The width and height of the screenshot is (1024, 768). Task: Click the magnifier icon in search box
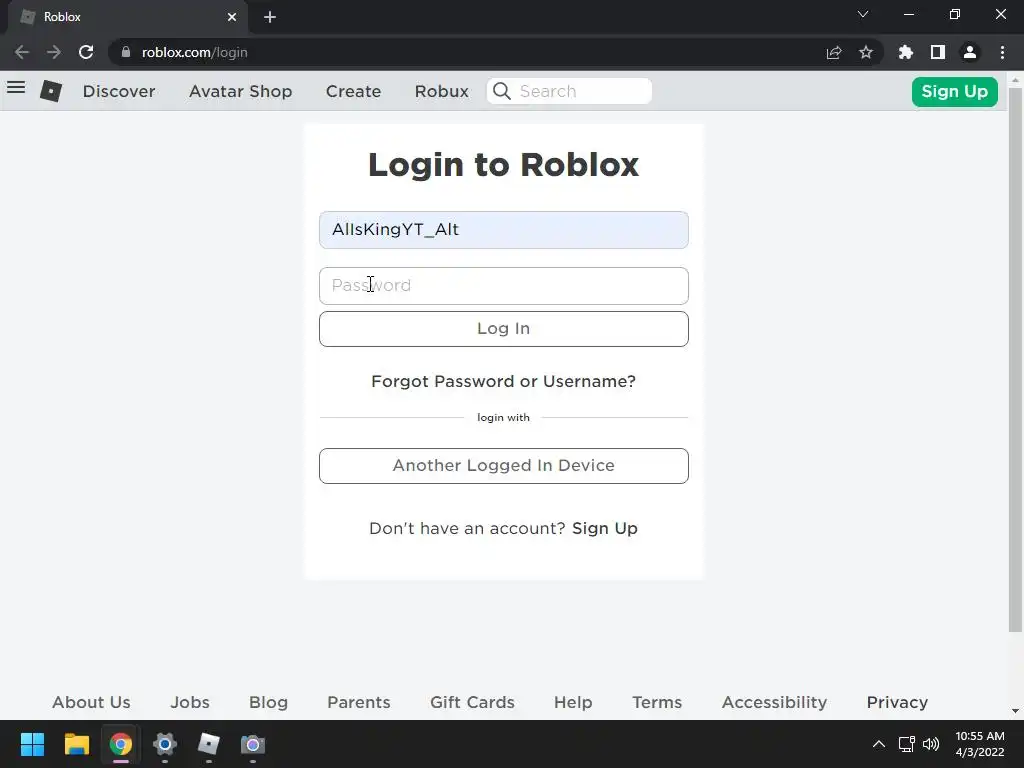point(502,91)
